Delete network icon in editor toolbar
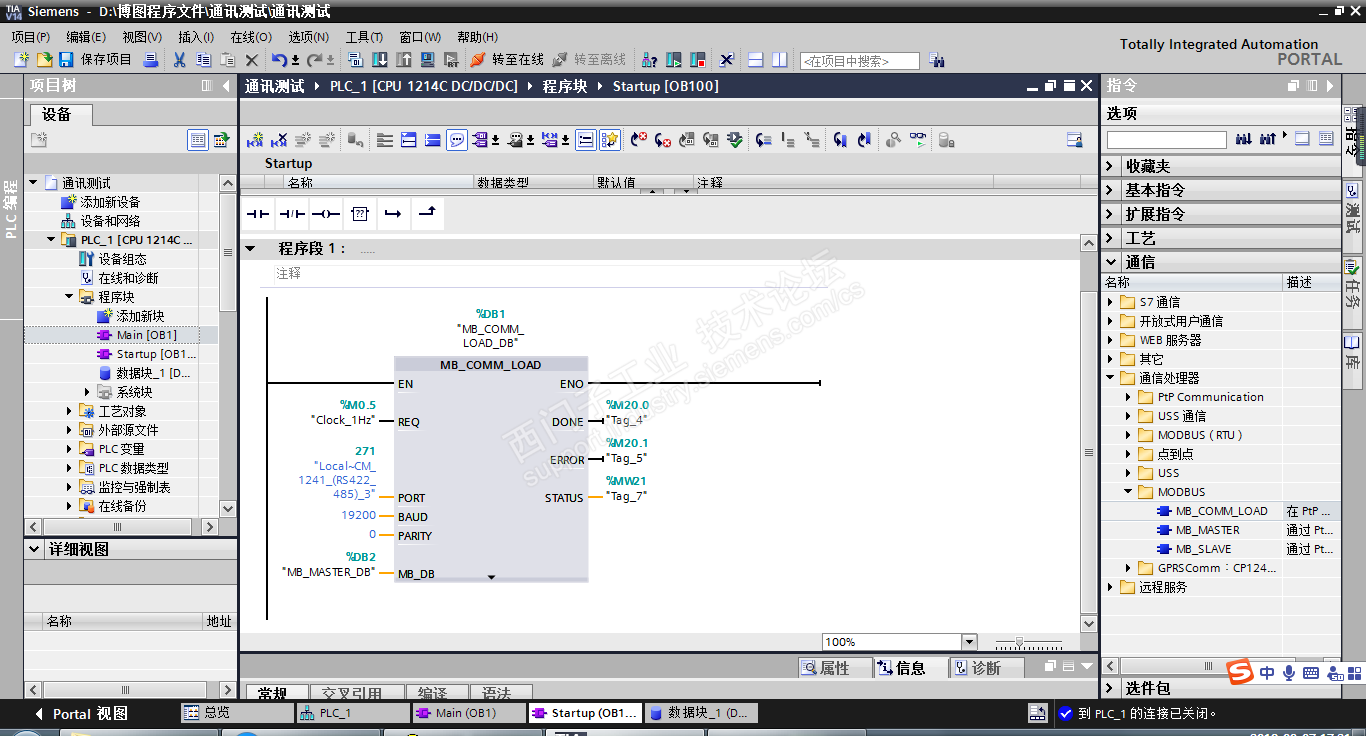The image size is (1366, 736). pyautogui.click(x=279, y=140)
